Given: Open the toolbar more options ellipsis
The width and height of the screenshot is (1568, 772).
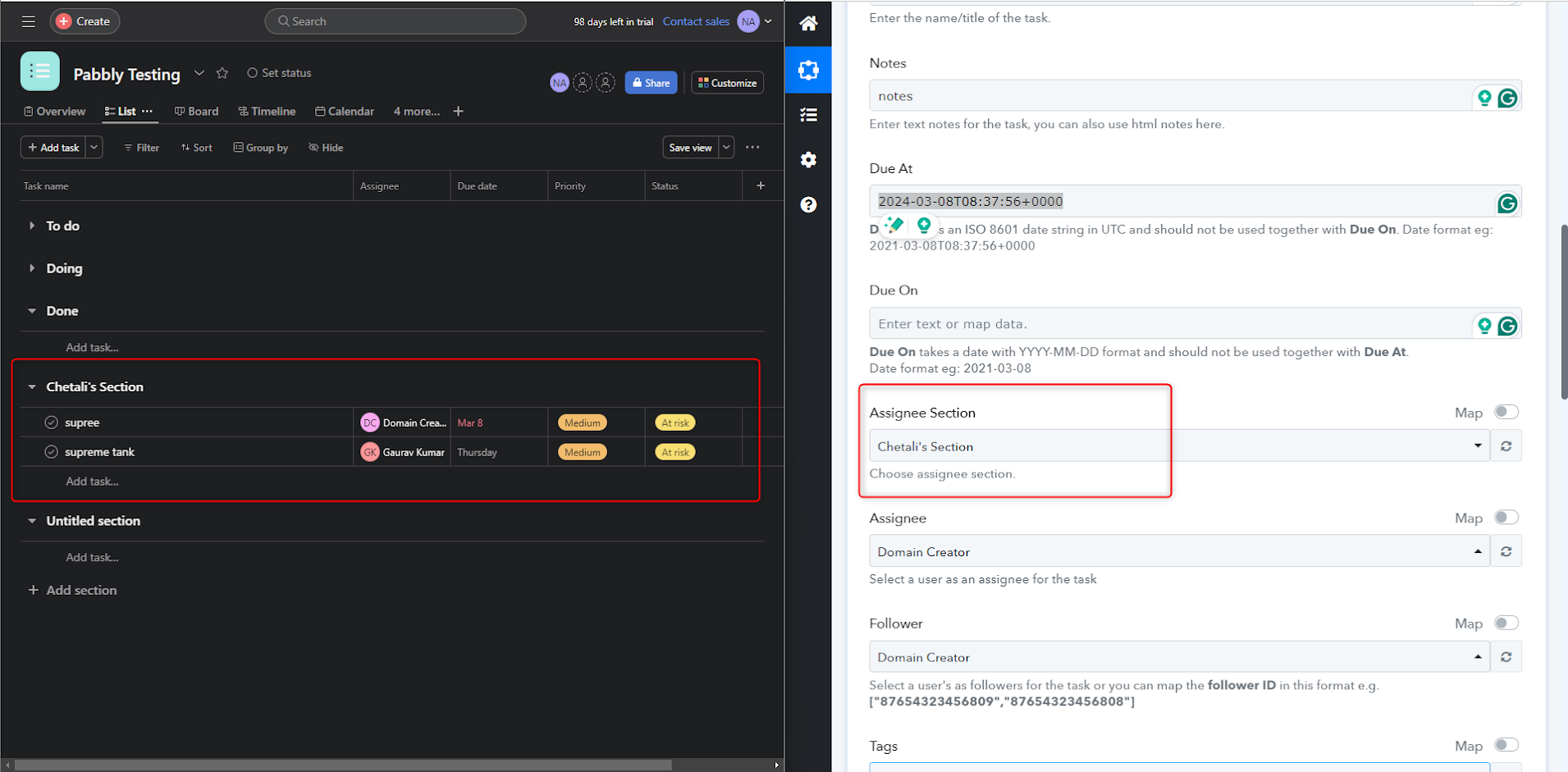Looking at the screenshot, I should 752,148.
